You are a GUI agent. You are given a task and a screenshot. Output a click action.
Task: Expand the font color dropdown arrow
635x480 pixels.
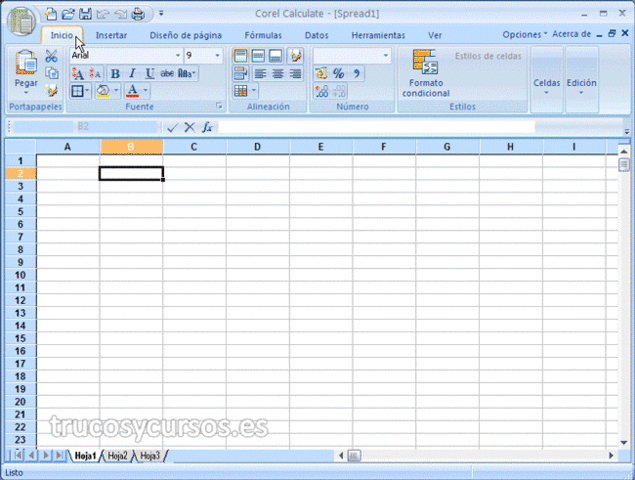145,90
